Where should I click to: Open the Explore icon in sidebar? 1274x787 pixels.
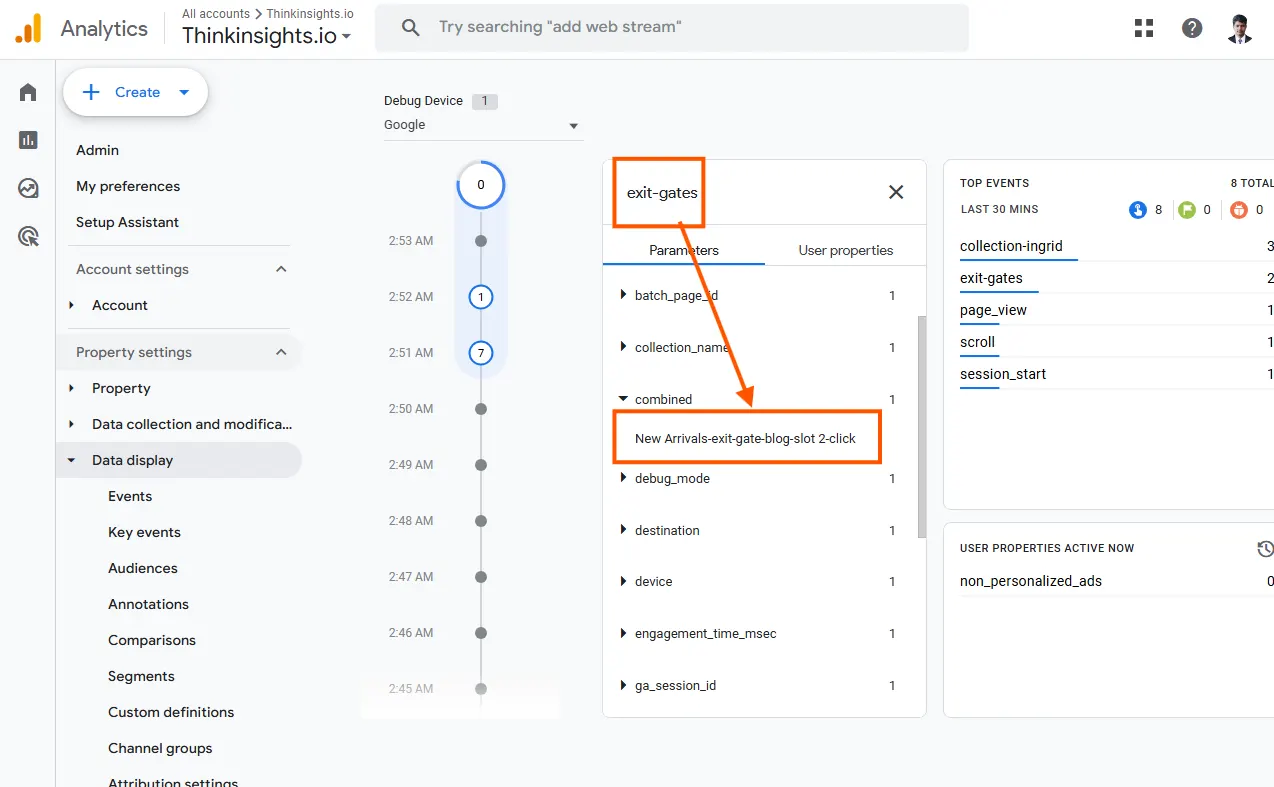pyautogui.click(x=28, y=188)
